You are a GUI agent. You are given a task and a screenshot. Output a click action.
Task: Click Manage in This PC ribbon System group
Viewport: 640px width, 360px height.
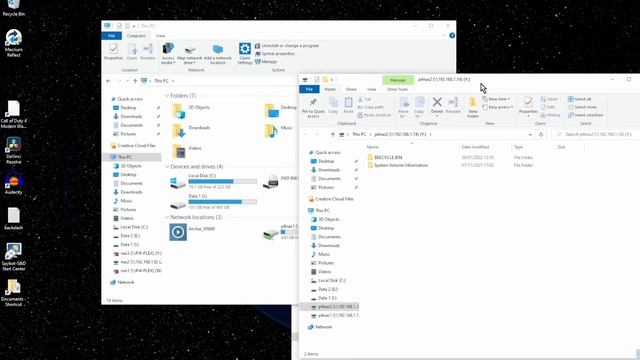point(266,62)
